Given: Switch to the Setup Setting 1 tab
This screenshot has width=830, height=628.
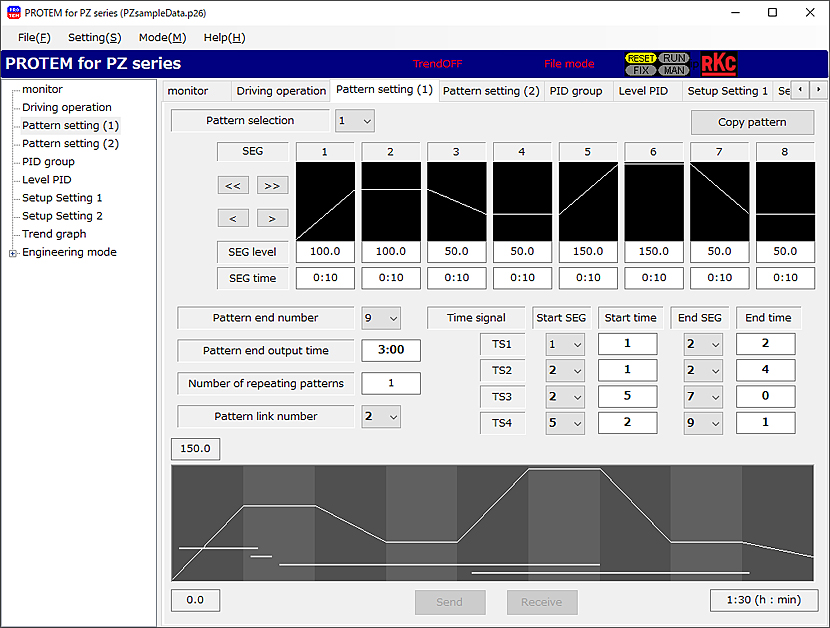Looking at the screenshot, I should pos(727,91).
